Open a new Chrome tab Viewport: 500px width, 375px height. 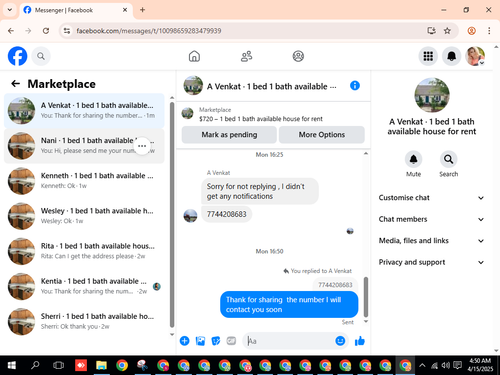[142, 10]
